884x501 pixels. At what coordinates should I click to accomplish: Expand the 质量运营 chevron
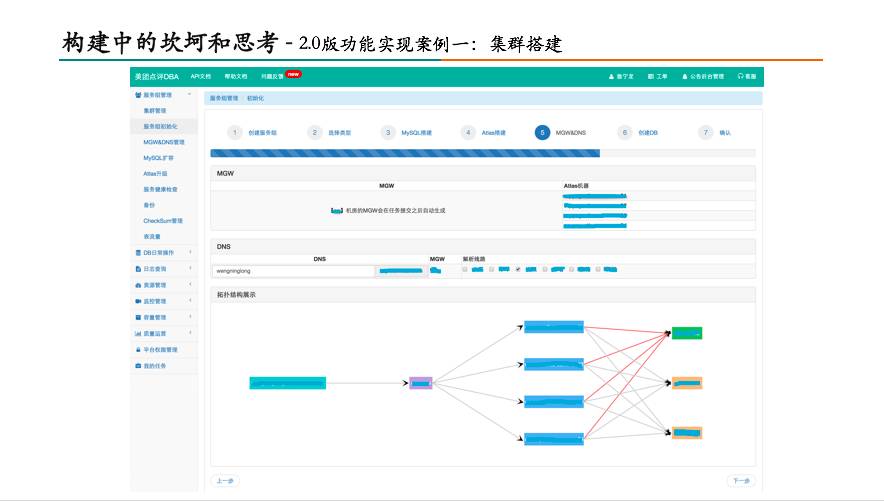click(x=191, y=333)
